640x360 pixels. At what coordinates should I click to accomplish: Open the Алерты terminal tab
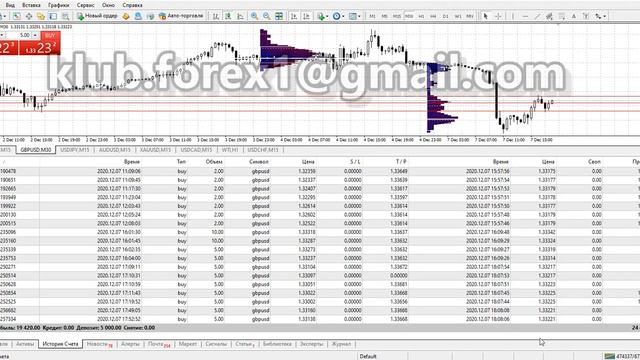click(130, 344)
